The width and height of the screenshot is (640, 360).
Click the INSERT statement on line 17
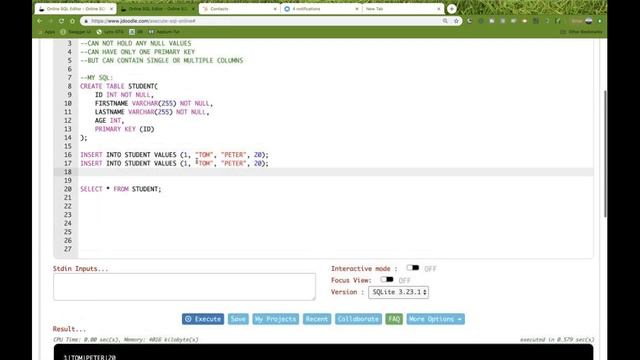[x=174, y=163]
